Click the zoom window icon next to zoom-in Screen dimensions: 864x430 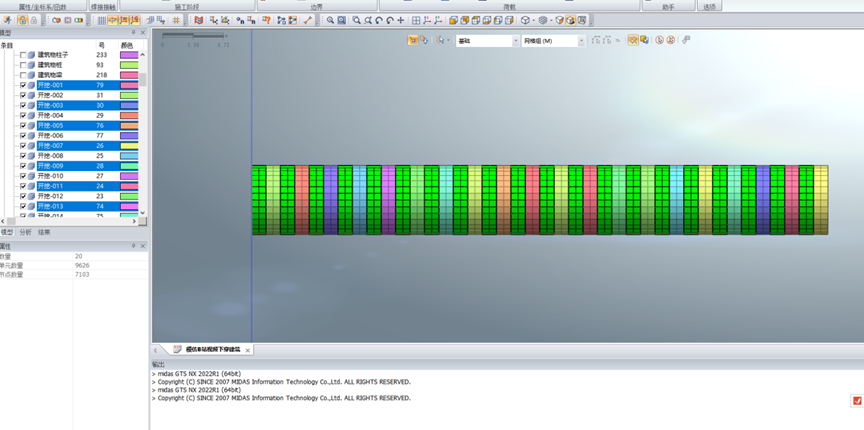[342, 20]
